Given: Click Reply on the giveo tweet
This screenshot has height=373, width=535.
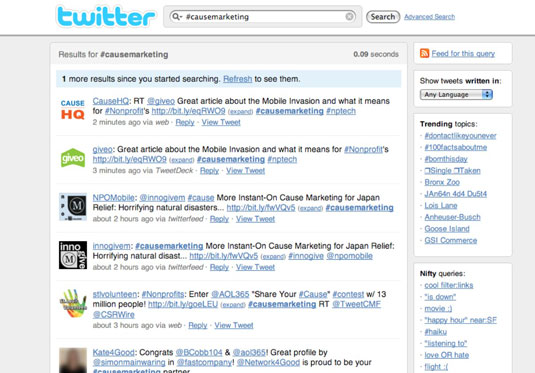Looking at the screenshot, I should 209,171.
